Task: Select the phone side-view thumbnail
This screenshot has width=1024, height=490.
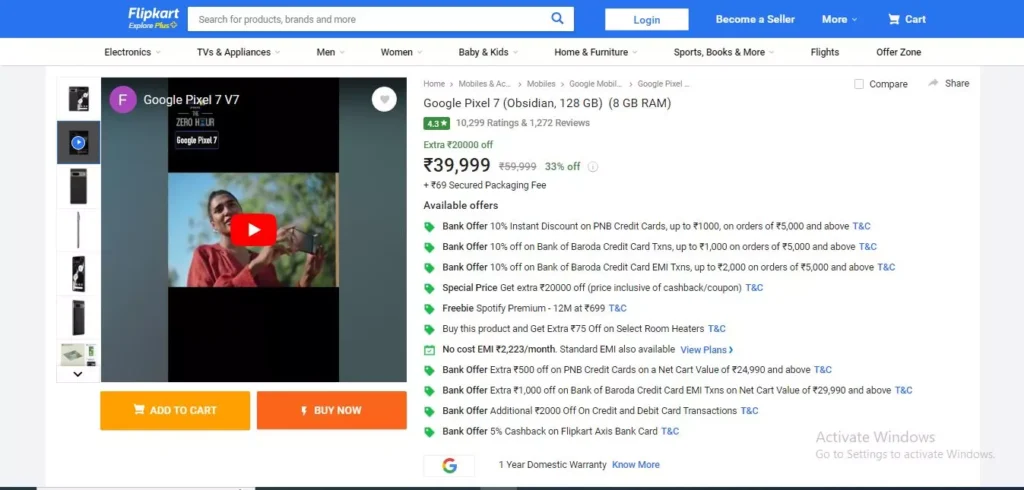Action: 78,230
